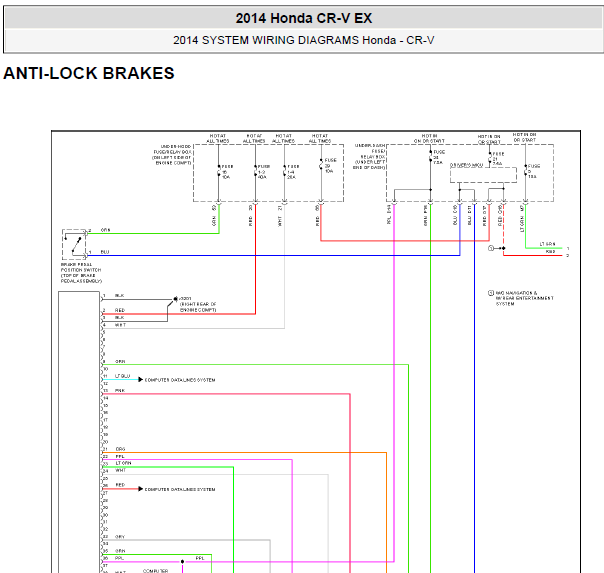This screenshot has width=604, height=573.
Task: Click the 'FUSE 1-4 20A' label
Action: click(x=293, y=172)
